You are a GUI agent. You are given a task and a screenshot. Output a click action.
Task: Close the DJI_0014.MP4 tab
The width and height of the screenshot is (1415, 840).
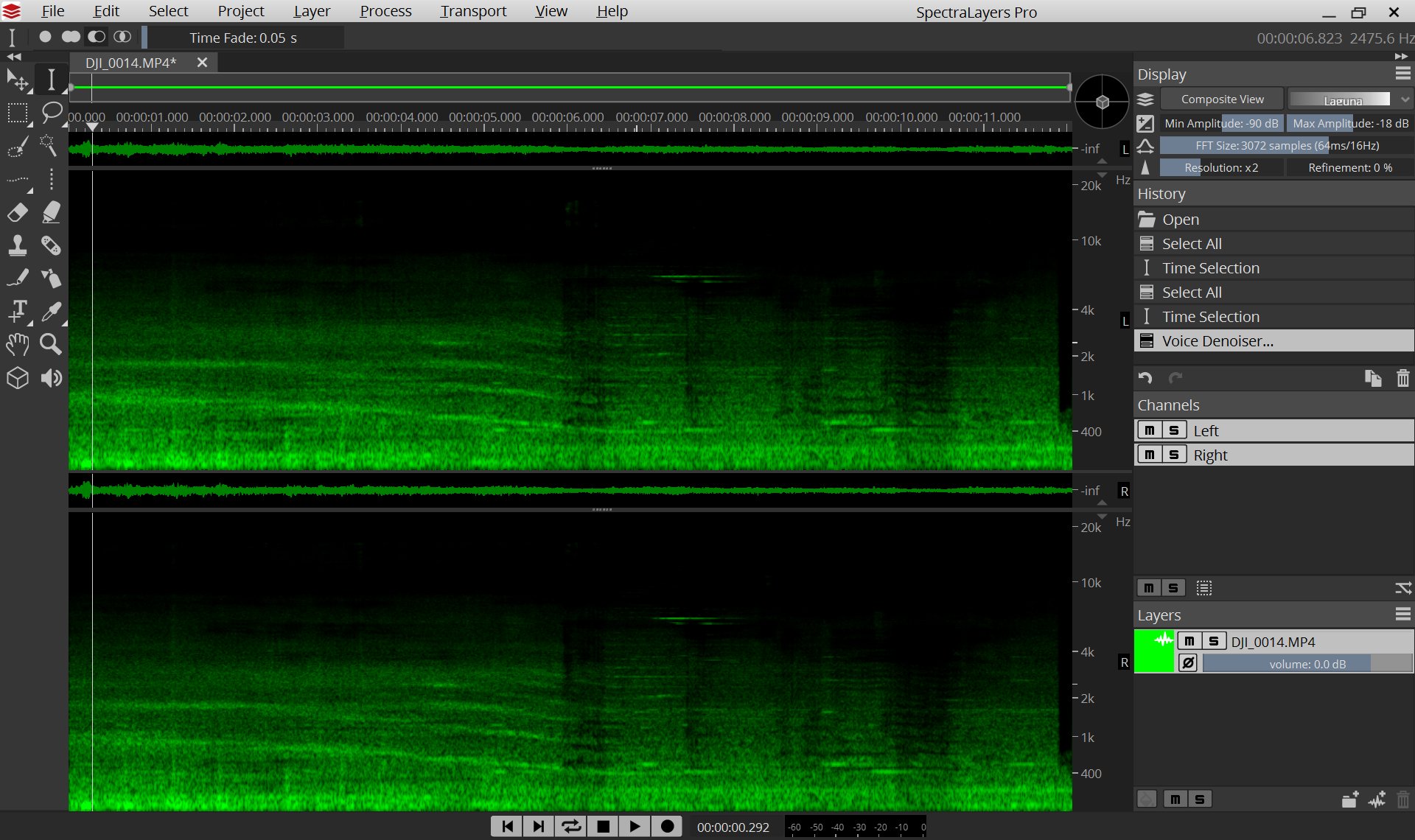coord(202,63)
